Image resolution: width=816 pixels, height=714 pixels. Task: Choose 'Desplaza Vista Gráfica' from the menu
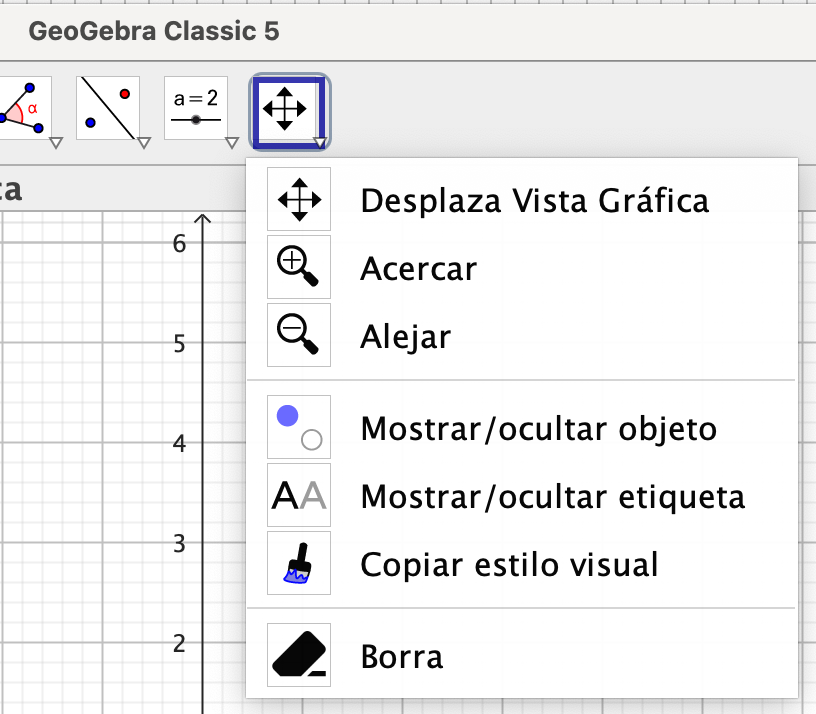(521, 199)
